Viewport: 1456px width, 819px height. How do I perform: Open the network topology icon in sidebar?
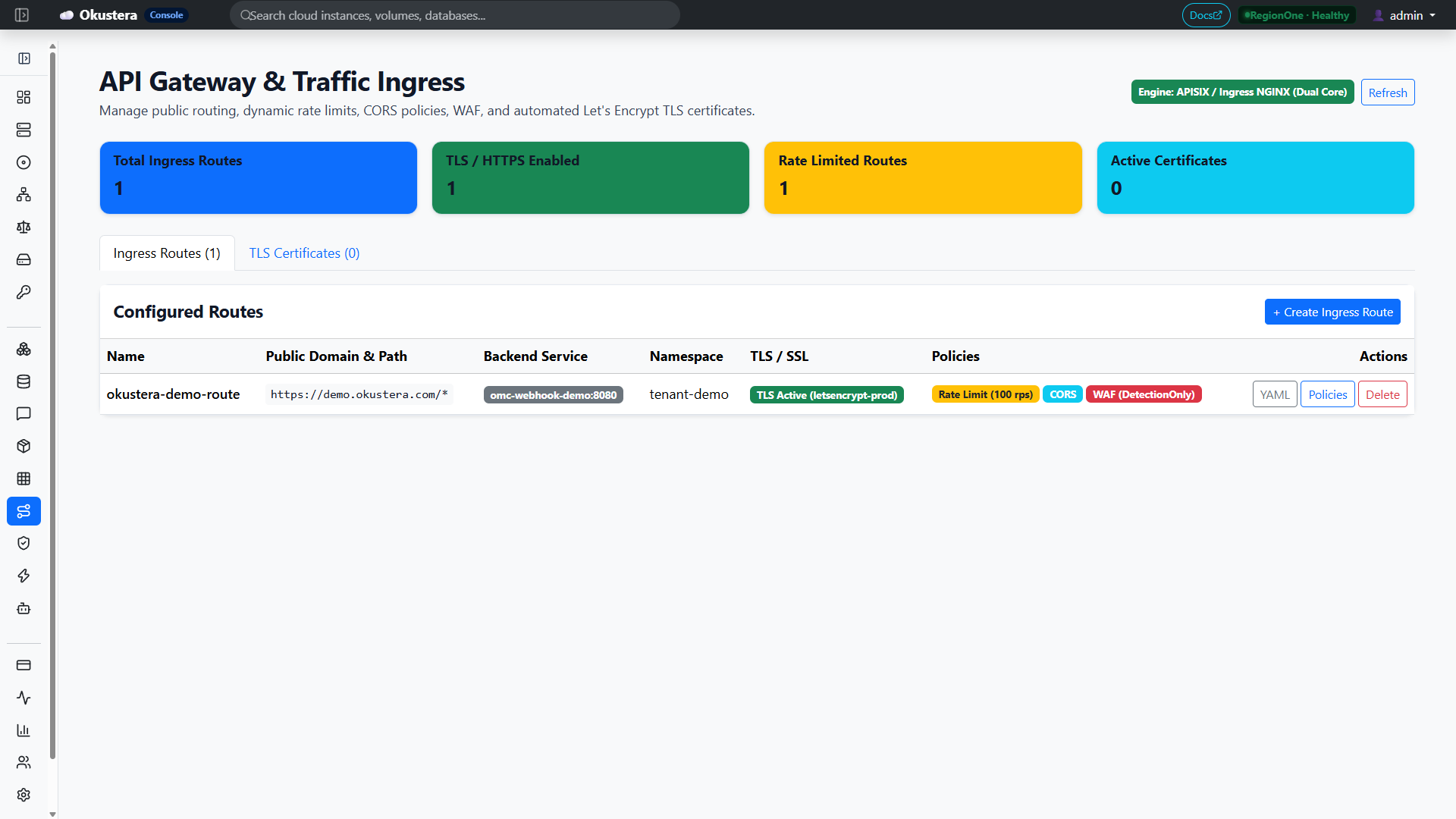[24, 195]
